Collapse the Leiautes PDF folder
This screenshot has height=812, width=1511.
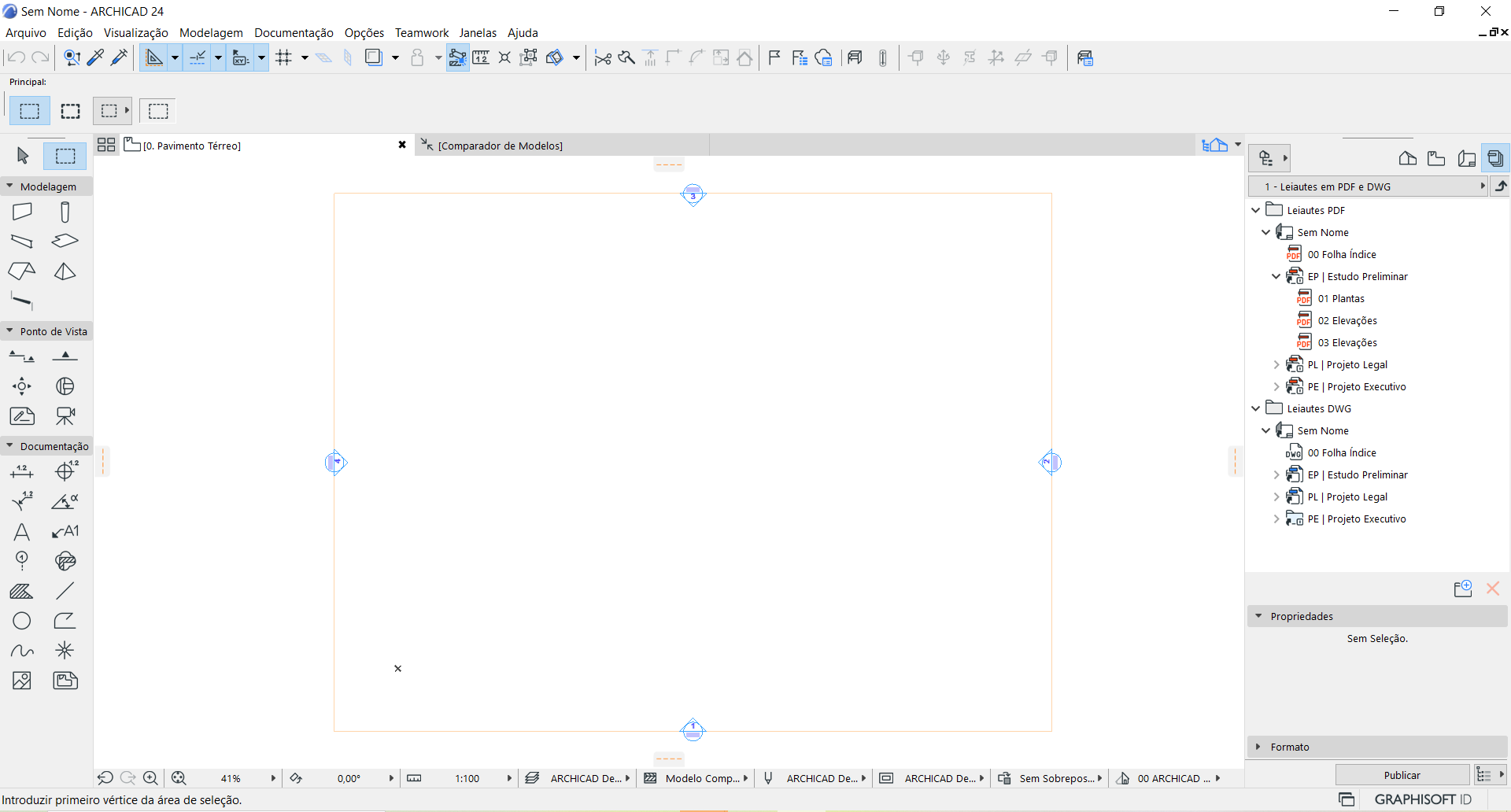pos(1256,210)
